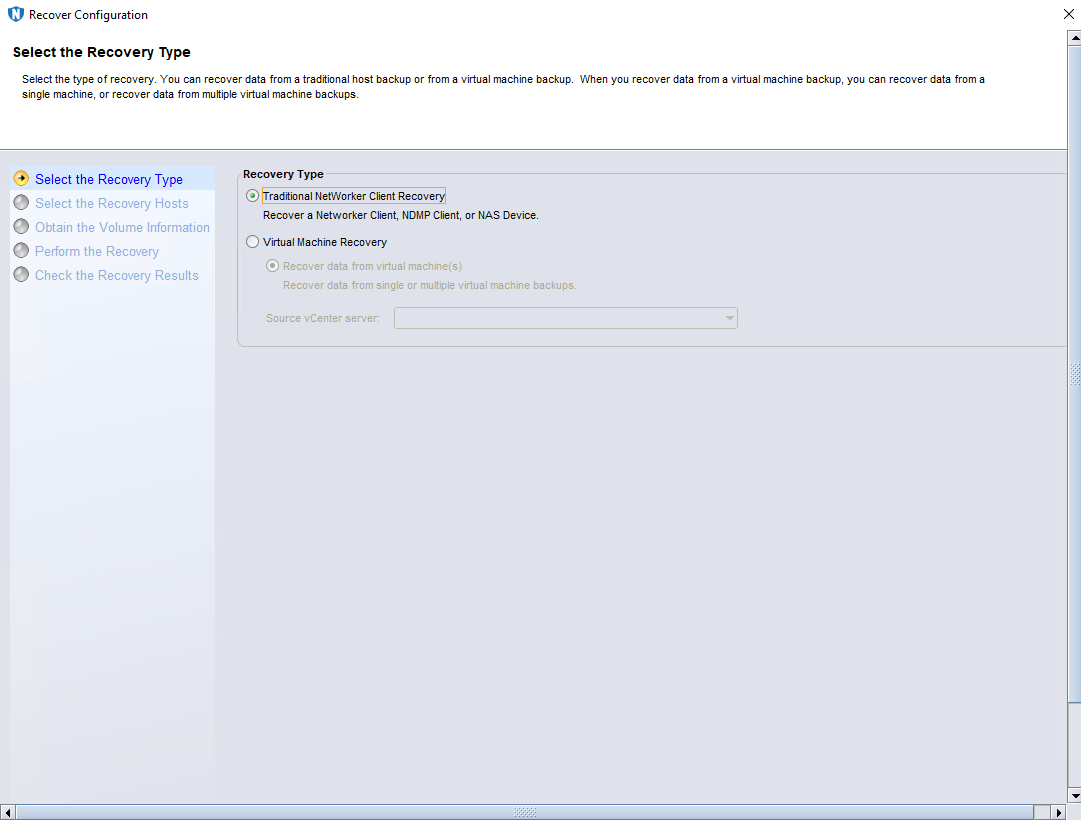Go to Obtain the Volume Information step
Image resolution: width=1081 pixels, height=820 pixels.
(122, 228)
